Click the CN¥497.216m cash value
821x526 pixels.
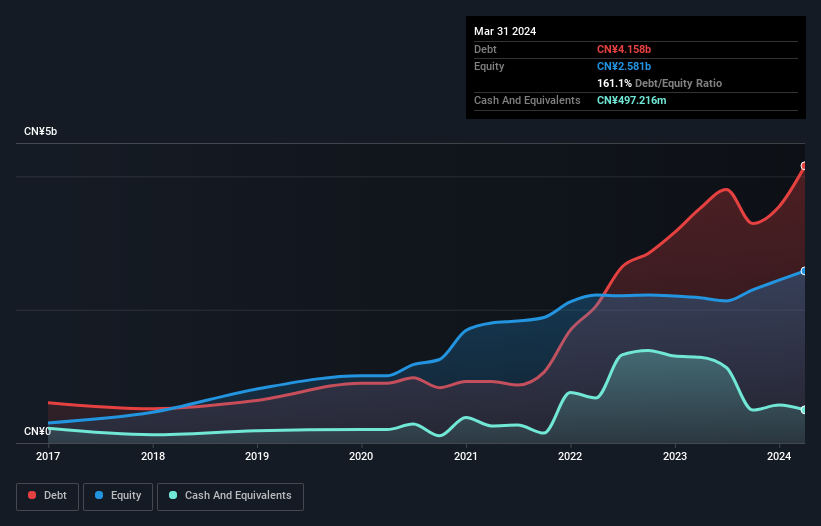pyautogui.click(x=631, y=100)
